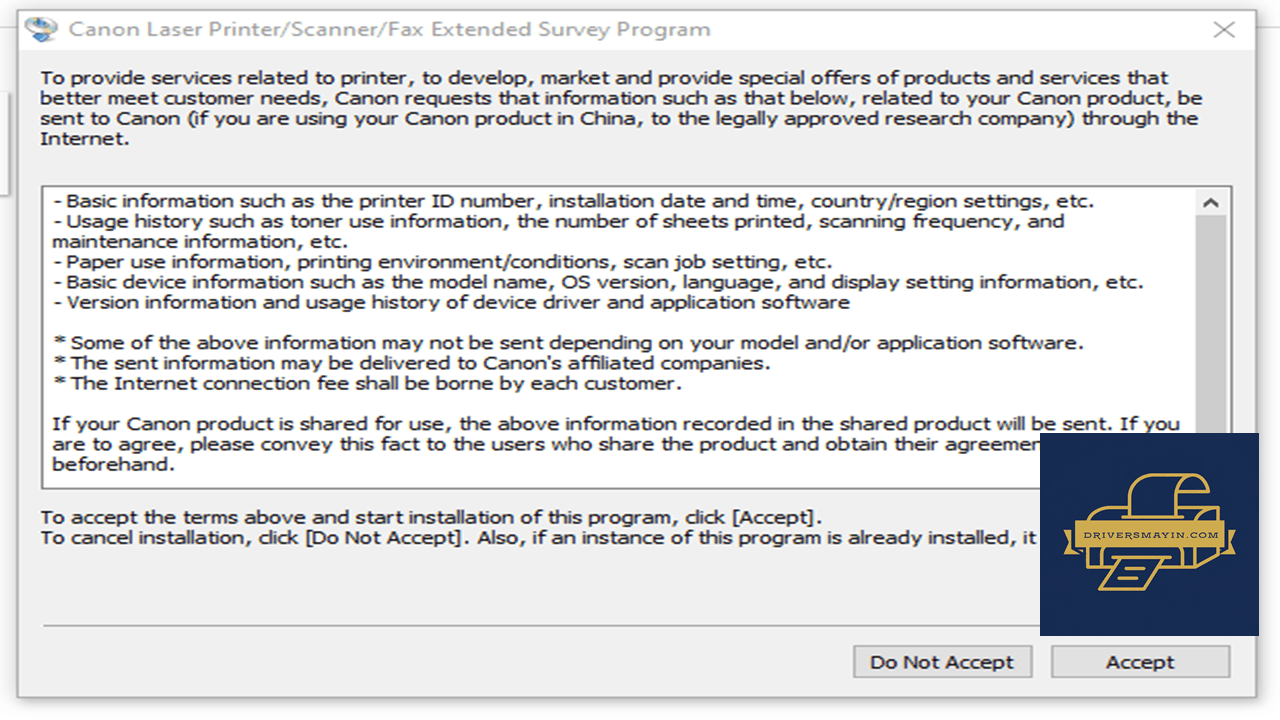This screenshot has height=720, width=1280.
Task: Click the "Paper use information" line
Action: coord(442,262)
